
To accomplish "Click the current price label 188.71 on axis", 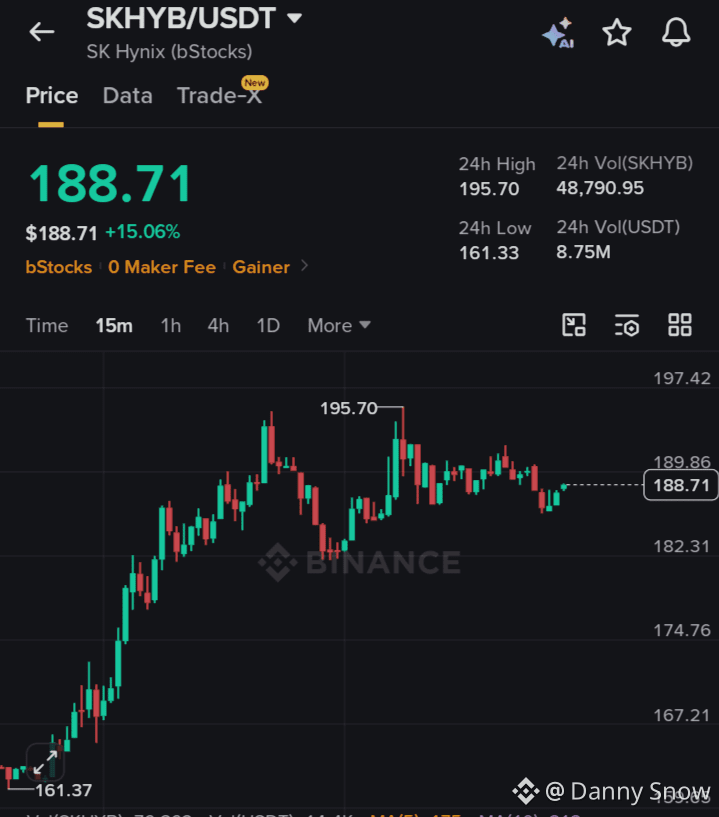I will click(681, 485).
